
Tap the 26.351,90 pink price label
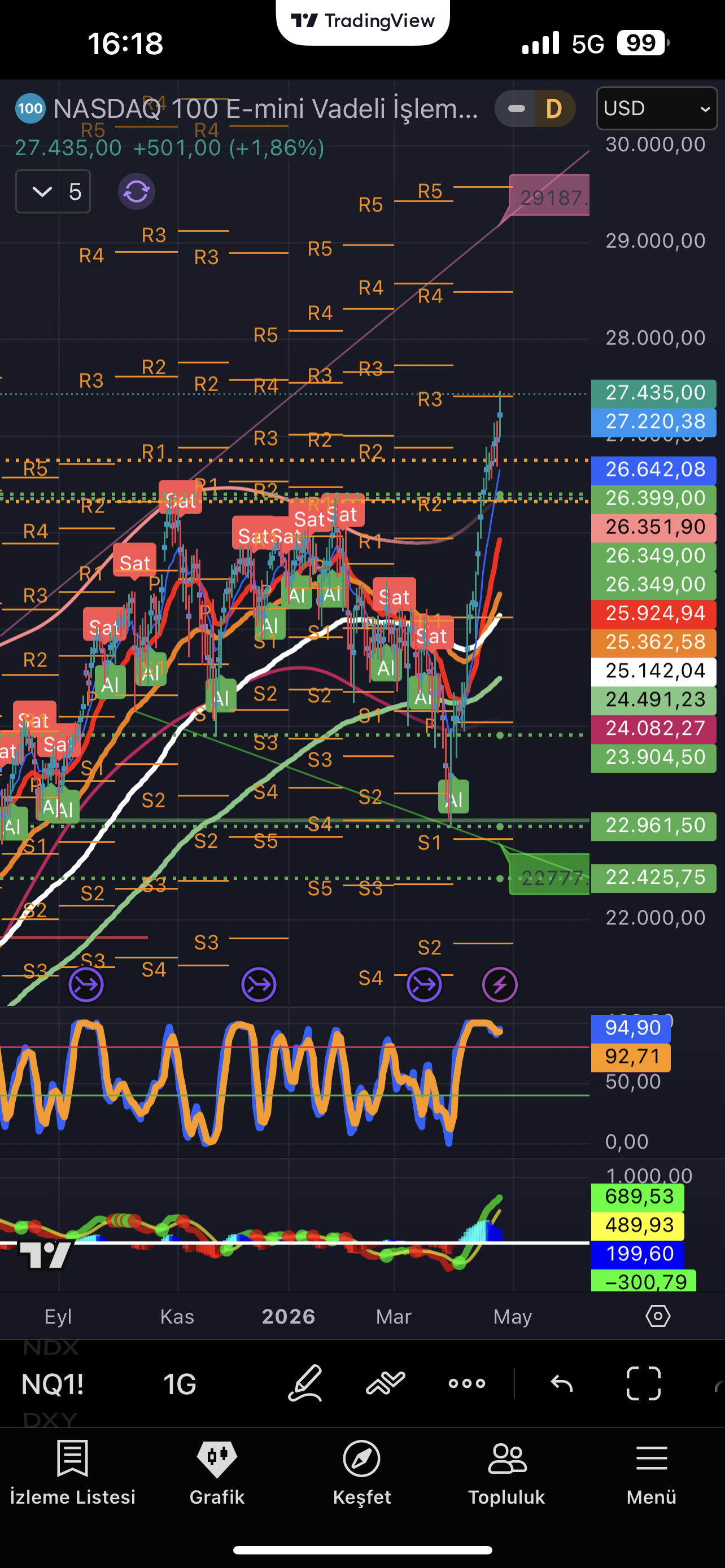click(x=654, y=527)
